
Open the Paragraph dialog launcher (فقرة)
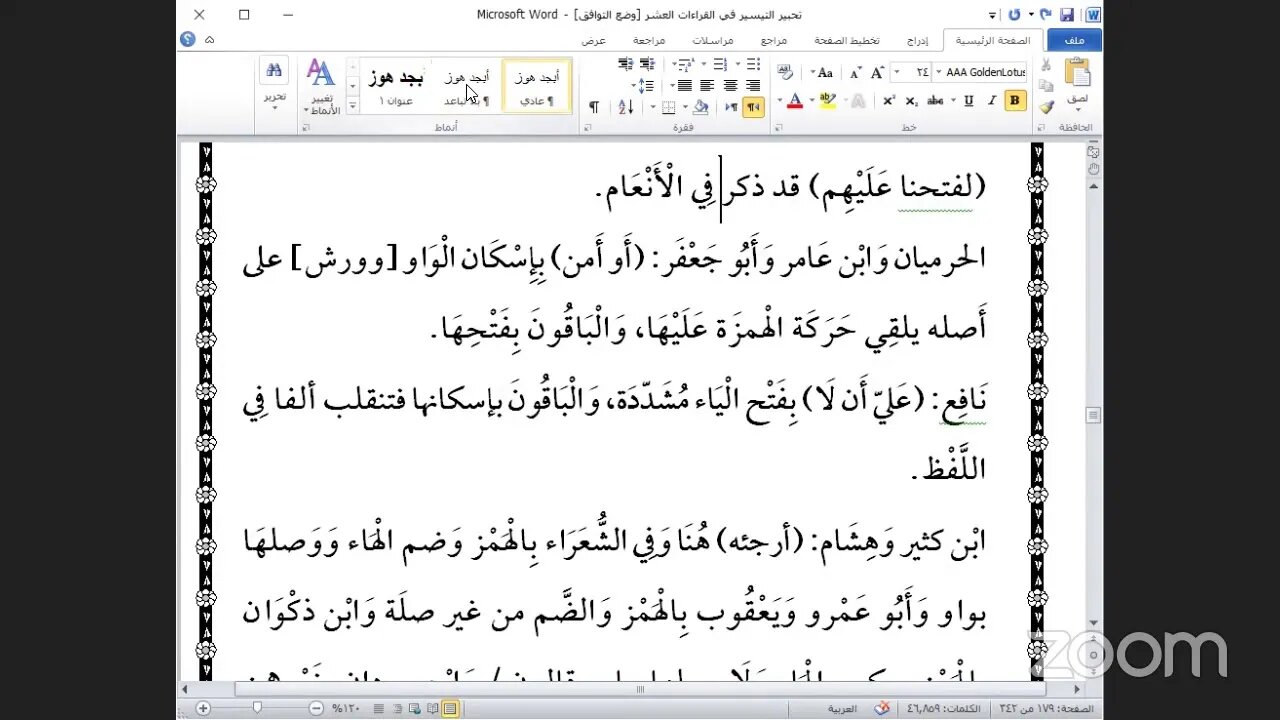tap(587, 128)
